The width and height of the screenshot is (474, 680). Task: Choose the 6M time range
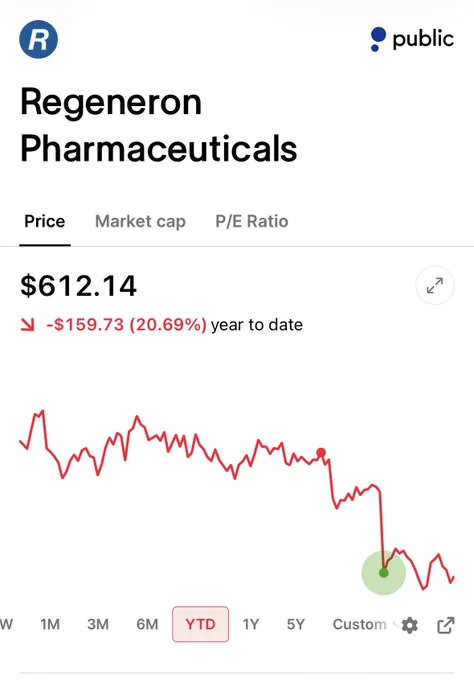(x=147, y=624)
